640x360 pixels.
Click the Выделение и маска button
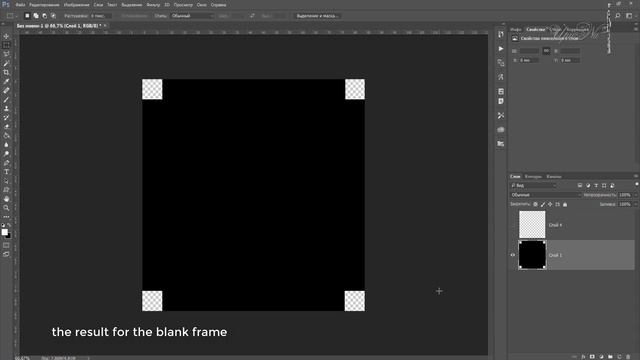(318, 16)
